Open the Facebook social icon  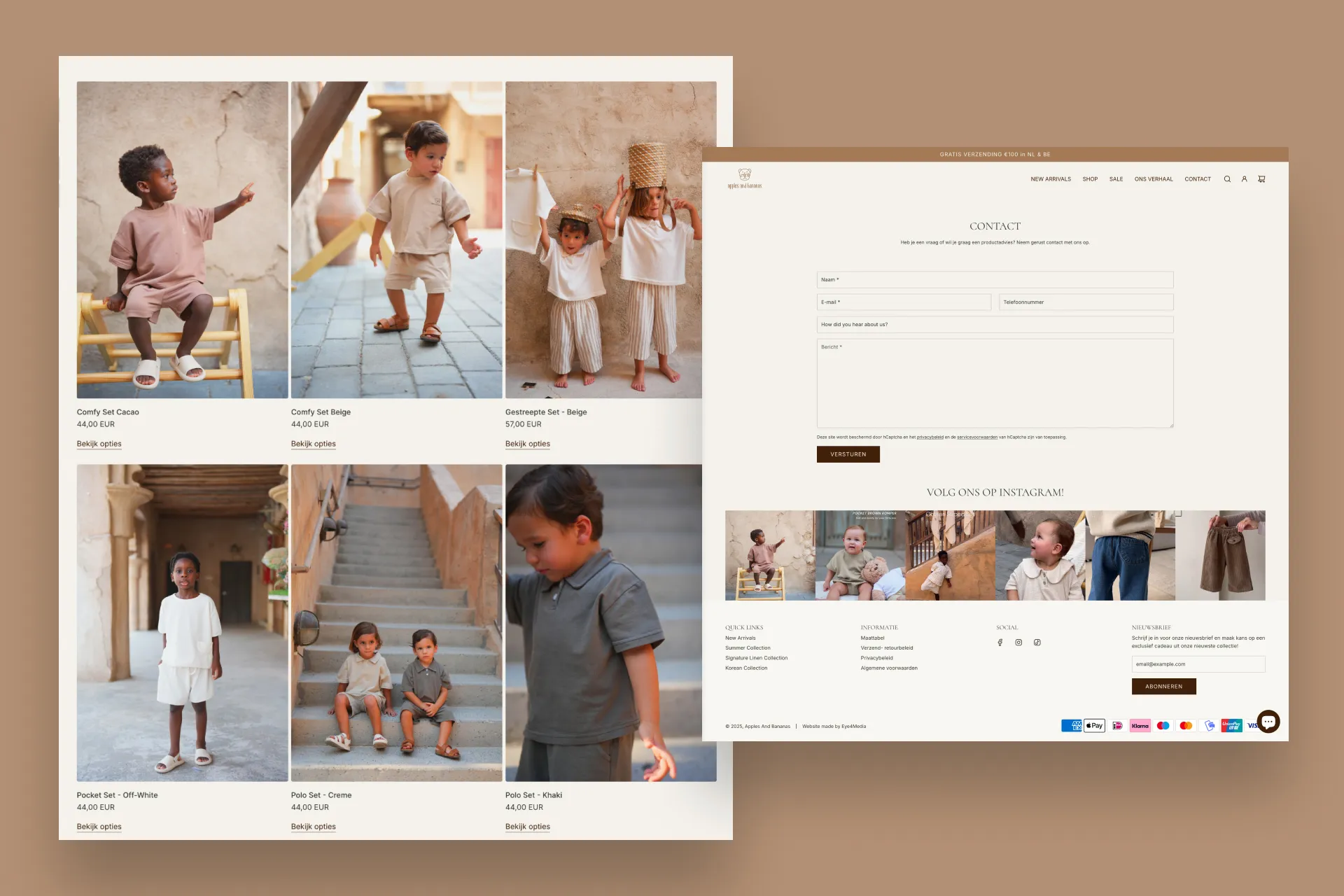coord(1000,643)
